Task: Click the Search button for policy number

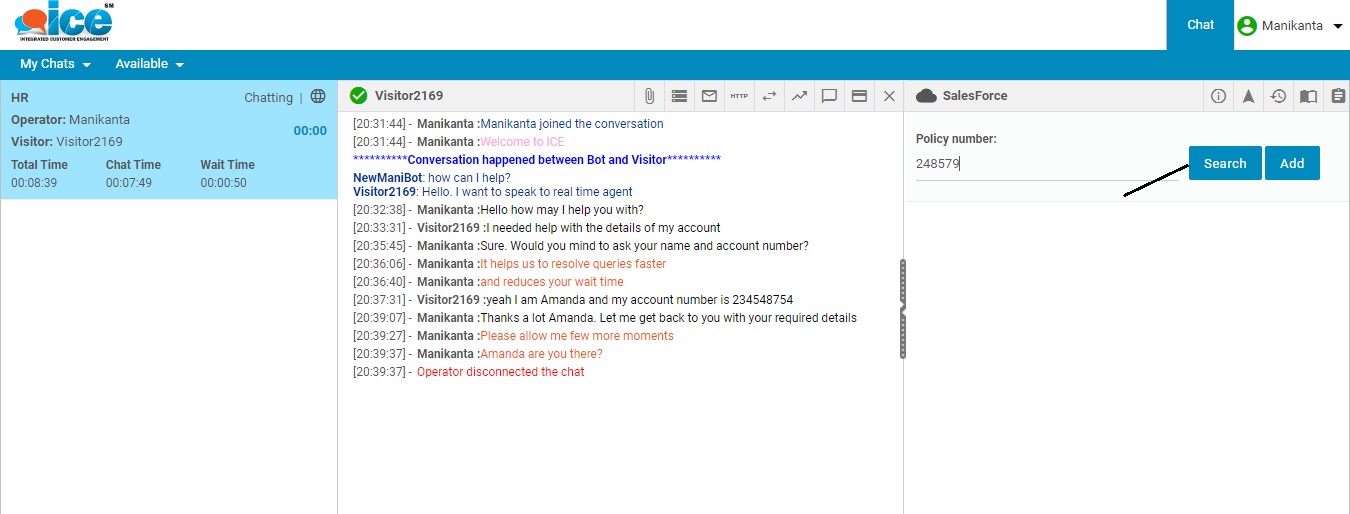Action: 1224,163
